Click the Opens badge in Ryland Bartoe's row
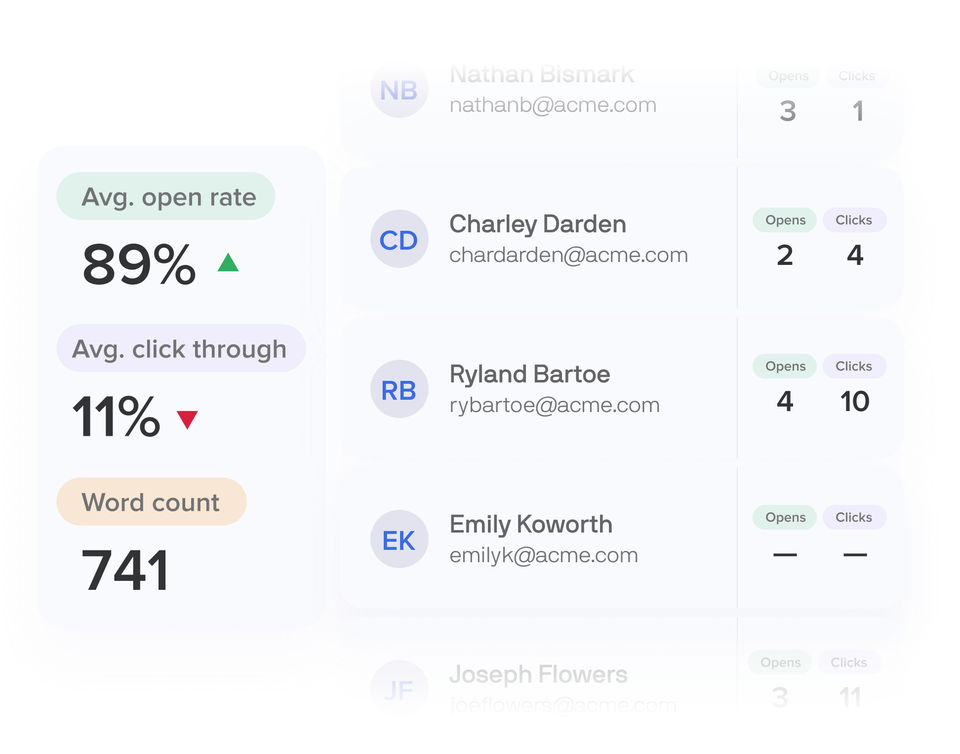This screenshot has width=960, height=754. point(785,366)
